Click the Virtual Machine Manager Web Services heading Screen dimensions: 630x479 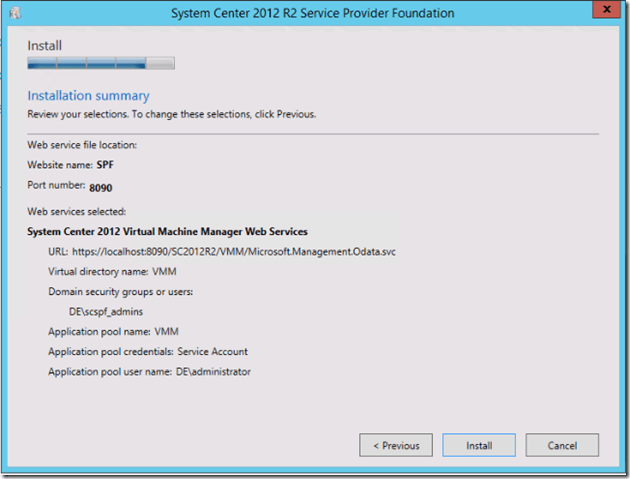coord(168,231)
